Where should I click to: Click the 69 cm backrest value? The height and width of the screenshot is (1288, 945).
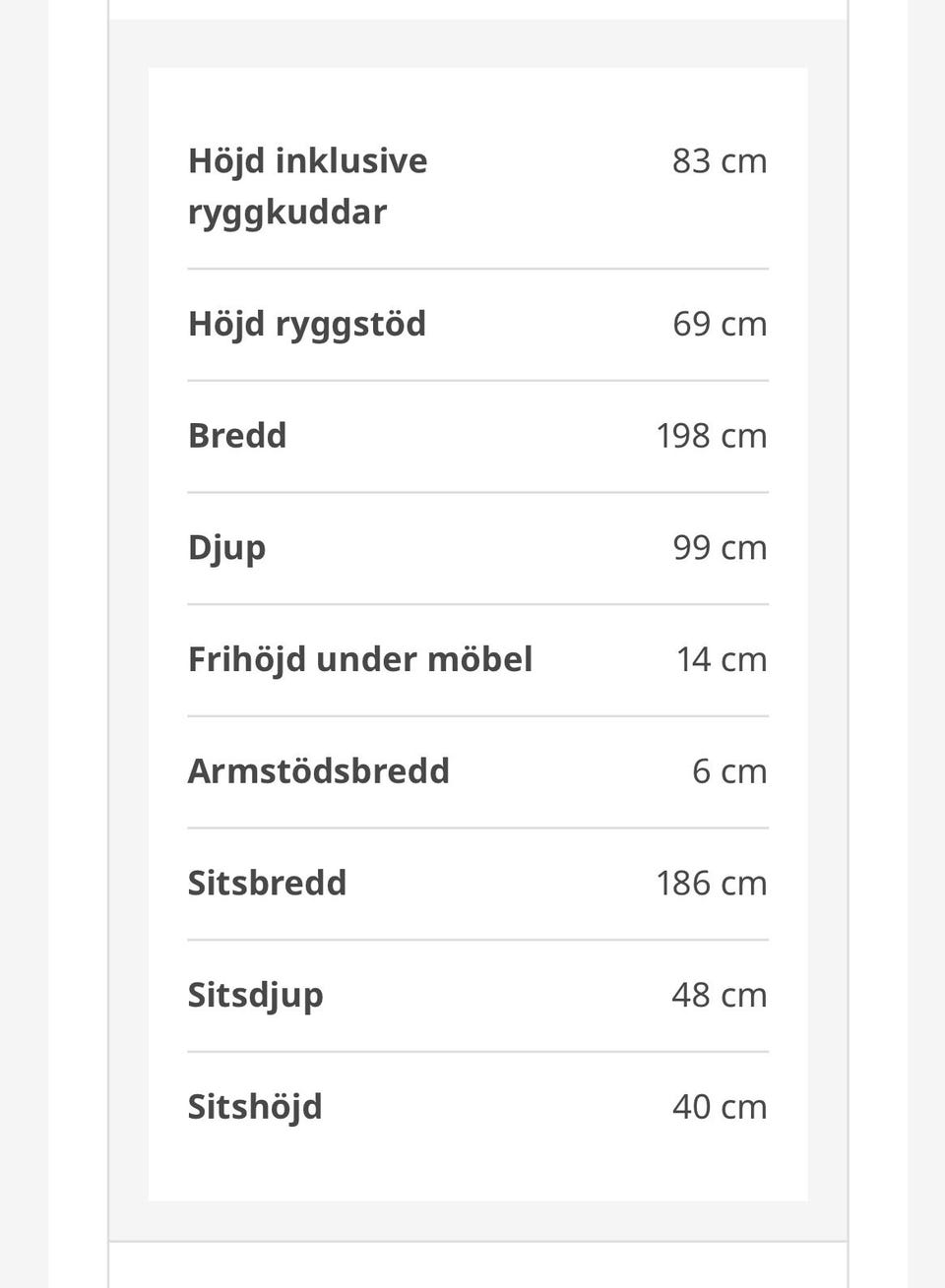coord(720,324)
